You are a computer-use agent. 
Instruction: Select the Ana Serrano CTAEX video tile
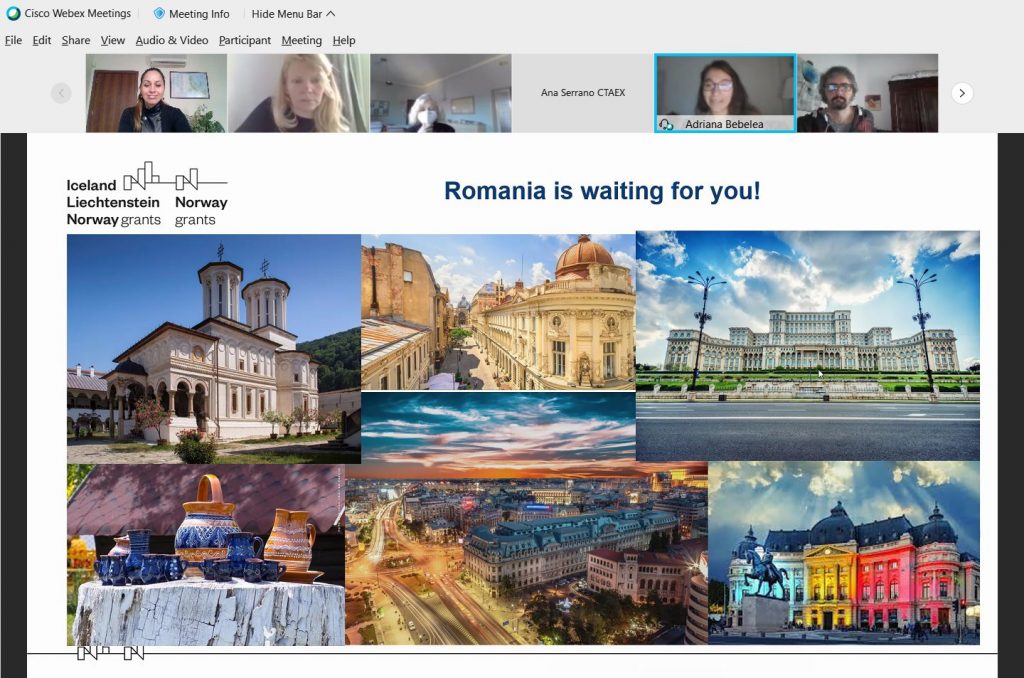point(583,93)
